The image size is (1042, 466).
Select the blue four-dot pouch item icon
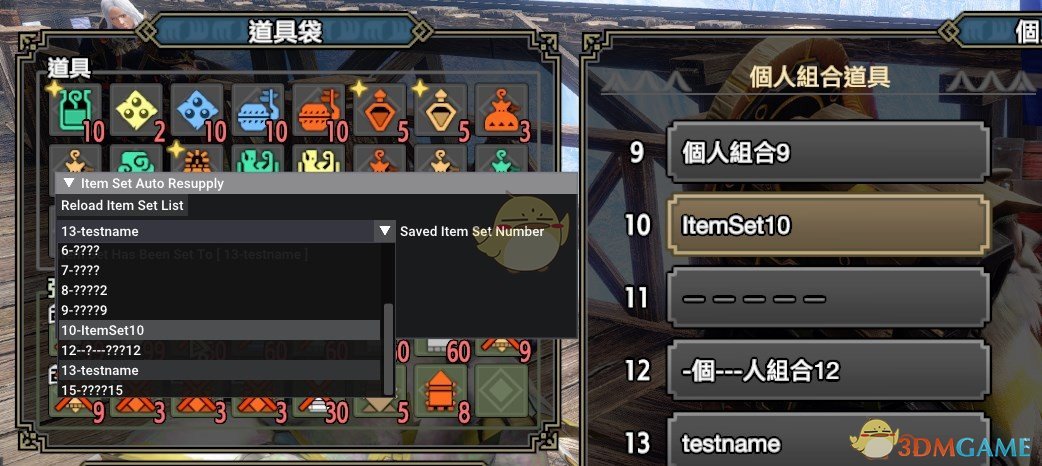click(197, 110)
